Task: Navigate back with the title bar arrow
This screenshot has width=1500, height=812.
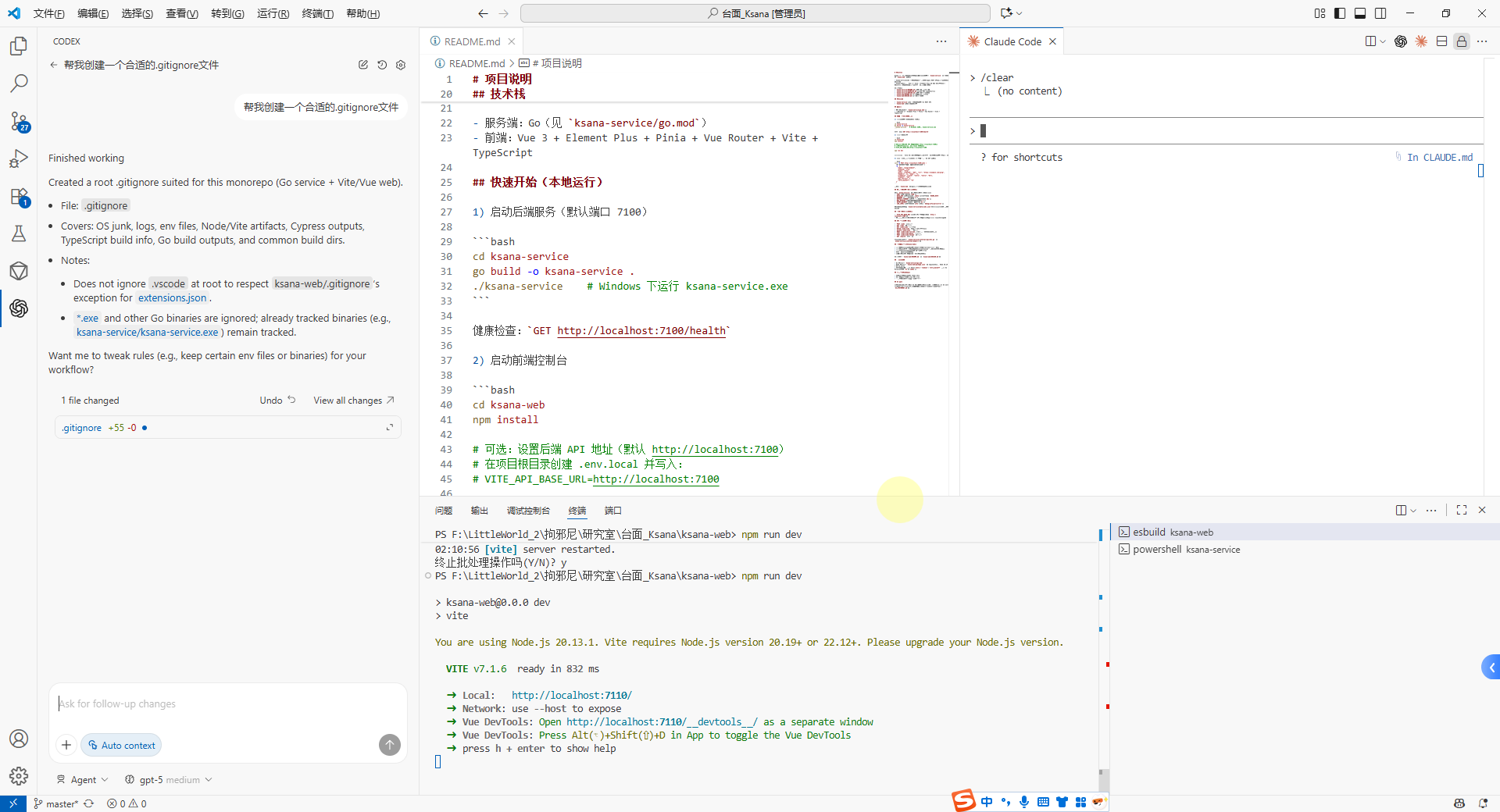Action: [483, 13]
